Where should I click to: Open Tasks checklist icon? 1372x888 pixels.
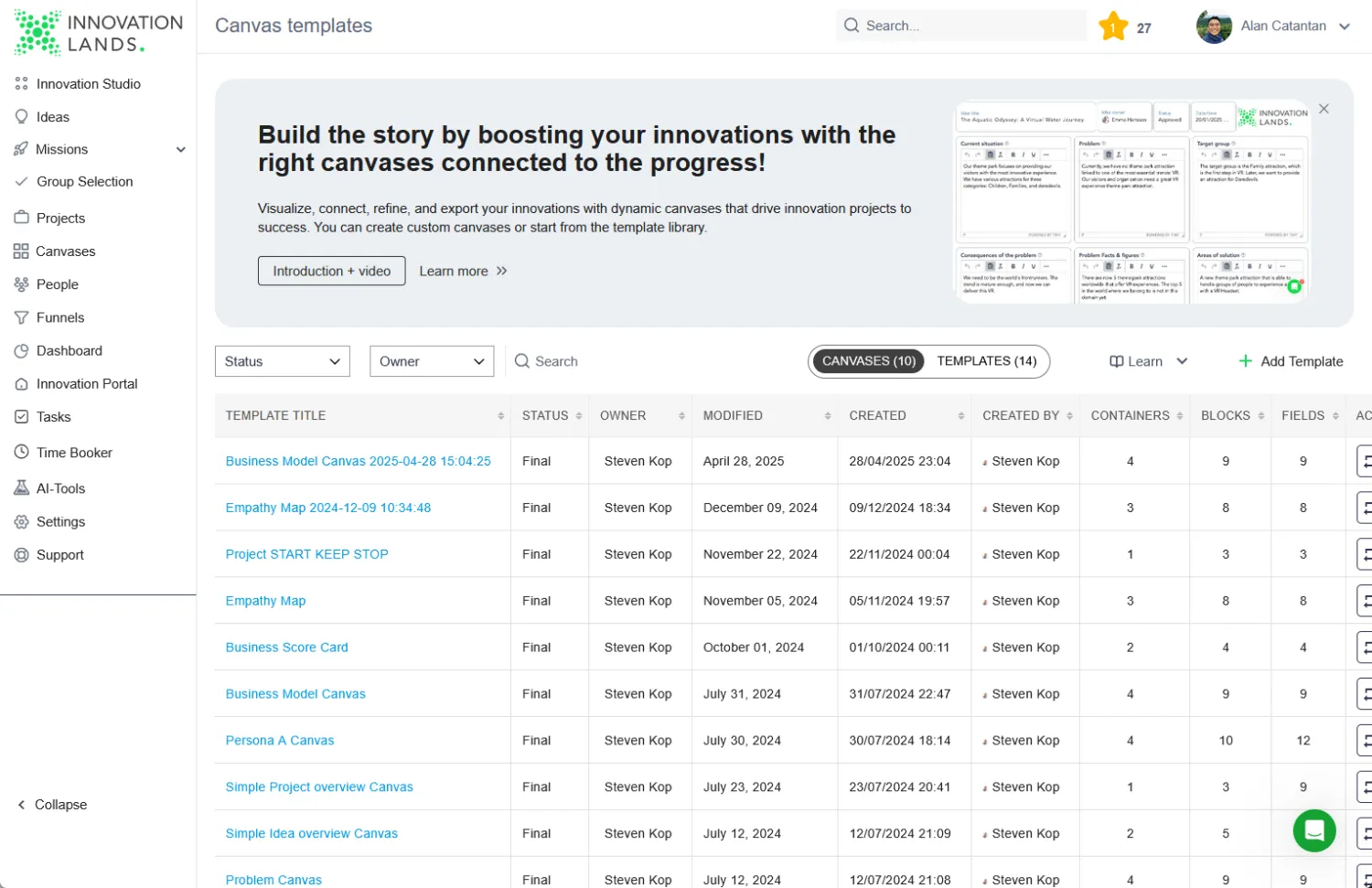pos(21,417)
